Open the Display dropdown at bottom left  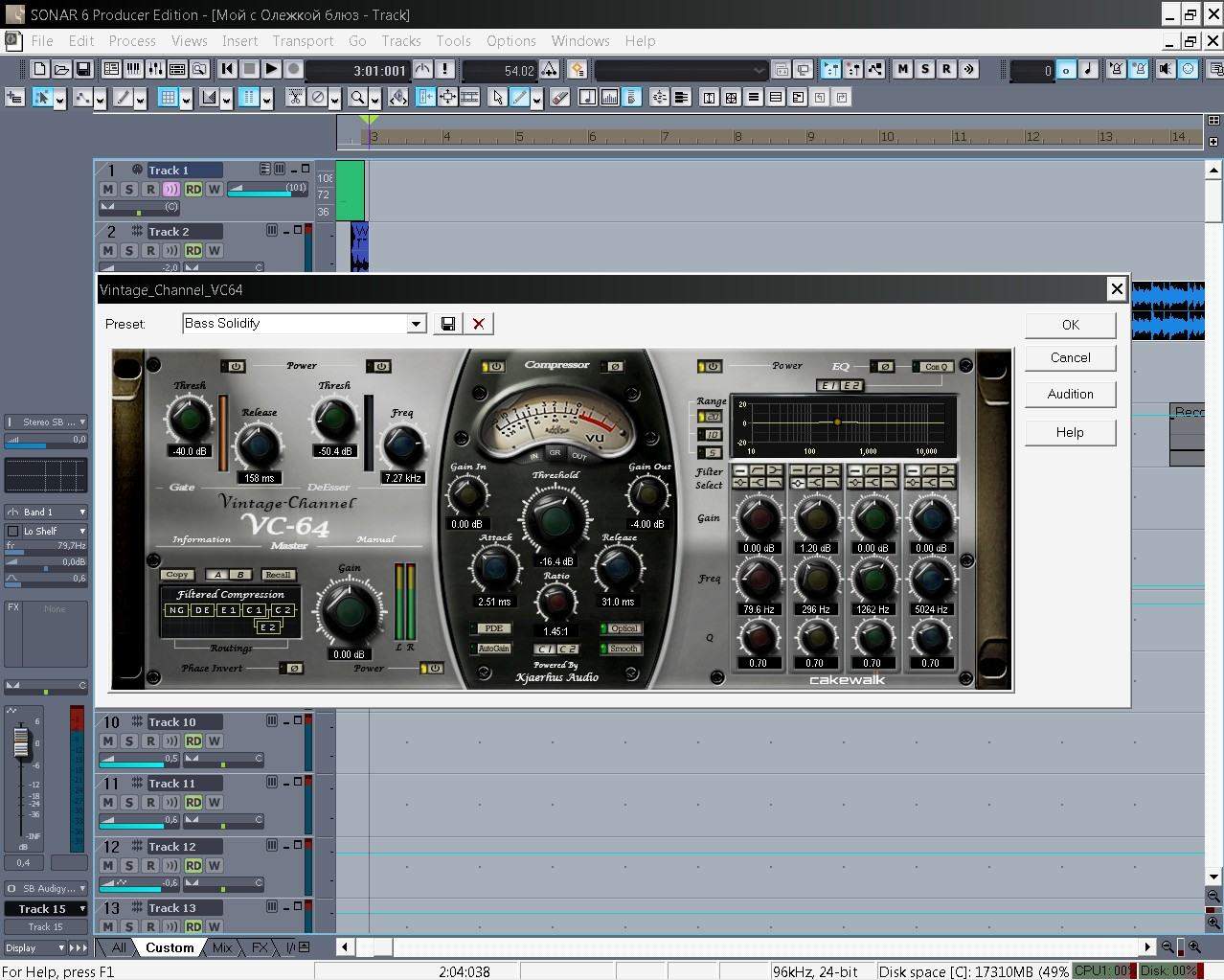(34, 947)
